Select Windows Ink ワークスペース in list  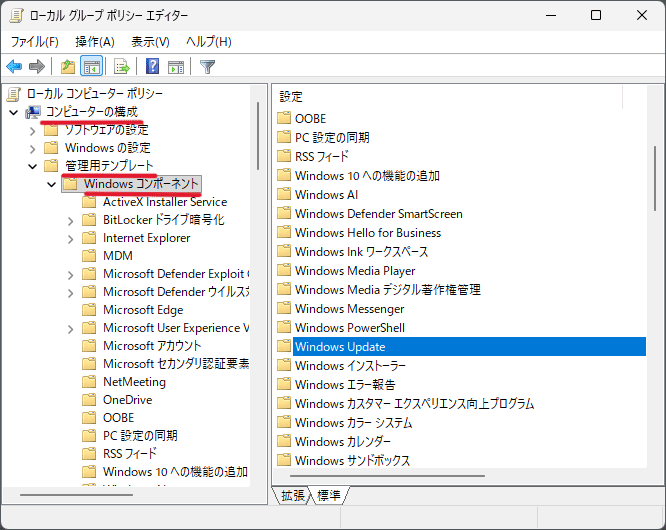point(361,252)
